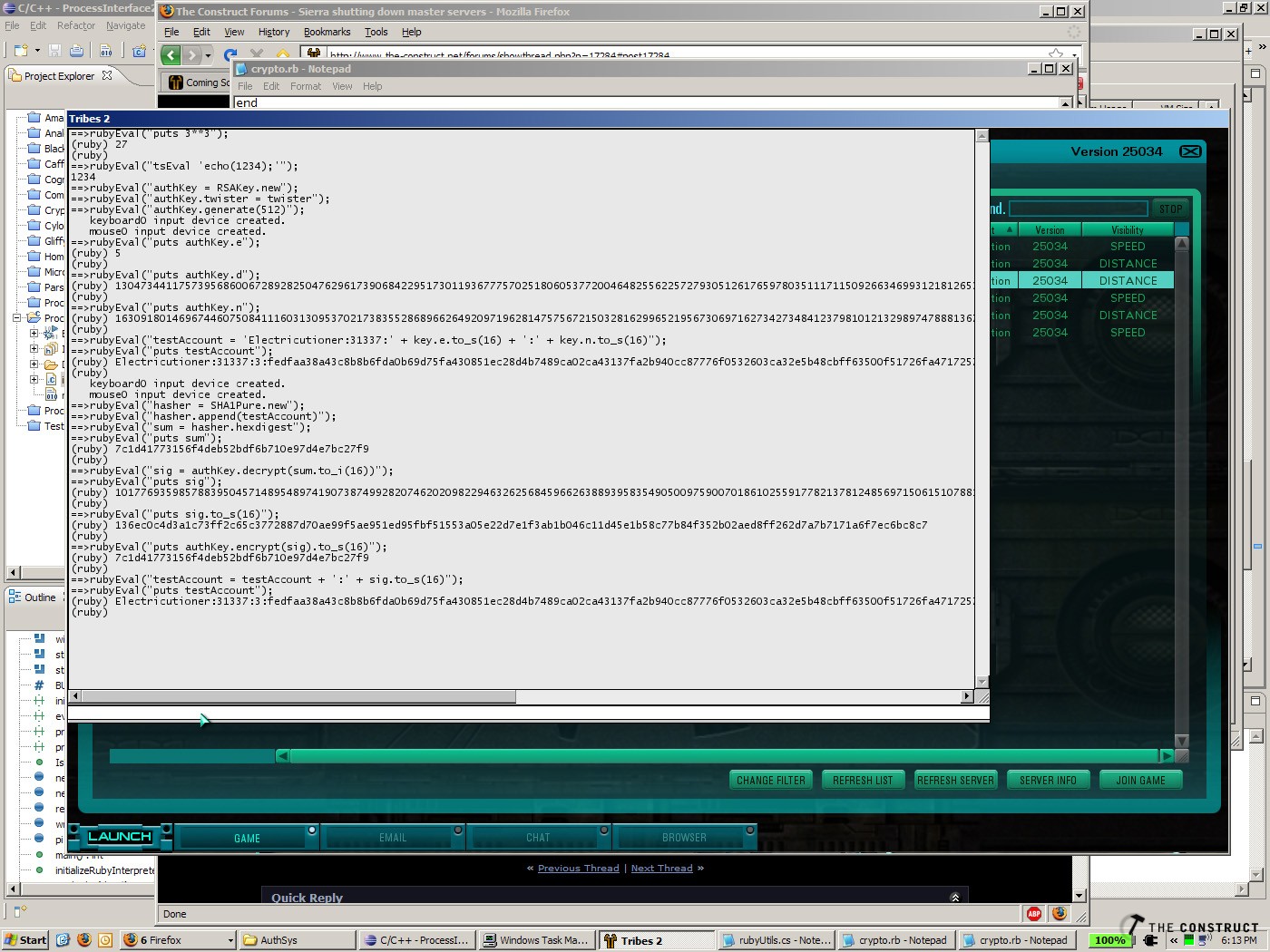Switch to the EMAIL tab in Tribes 2
This screenshot has height=952, width=1270.
393,838
